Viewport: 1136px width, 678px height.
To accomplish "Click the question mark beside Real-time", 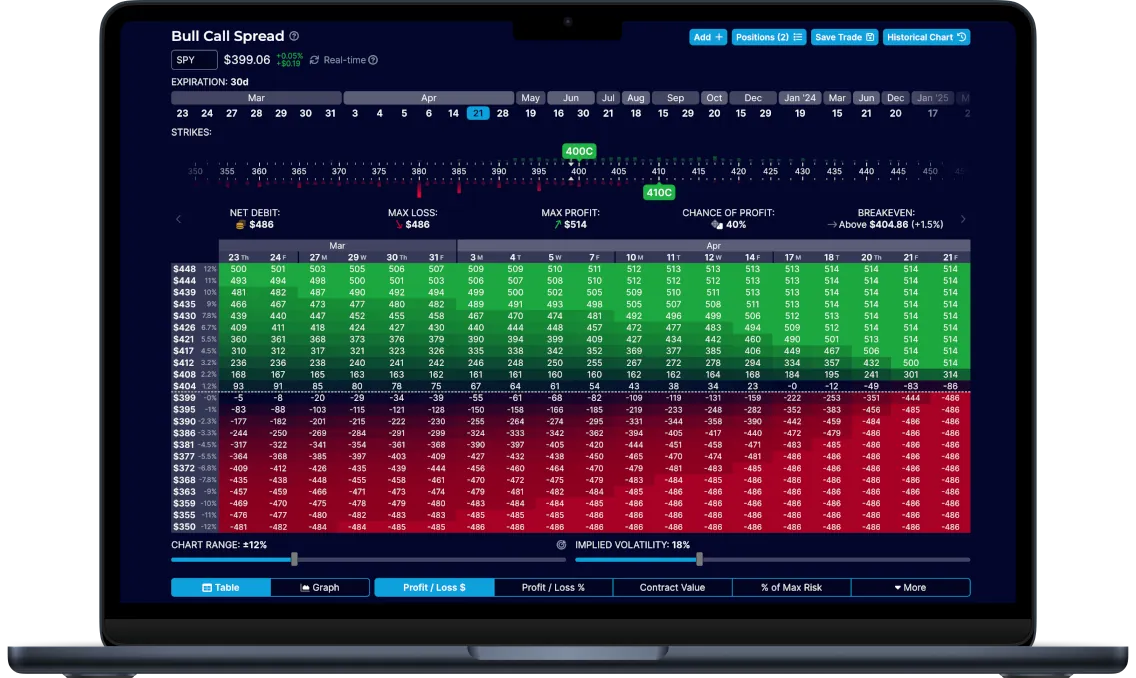I will click(373, 60).
